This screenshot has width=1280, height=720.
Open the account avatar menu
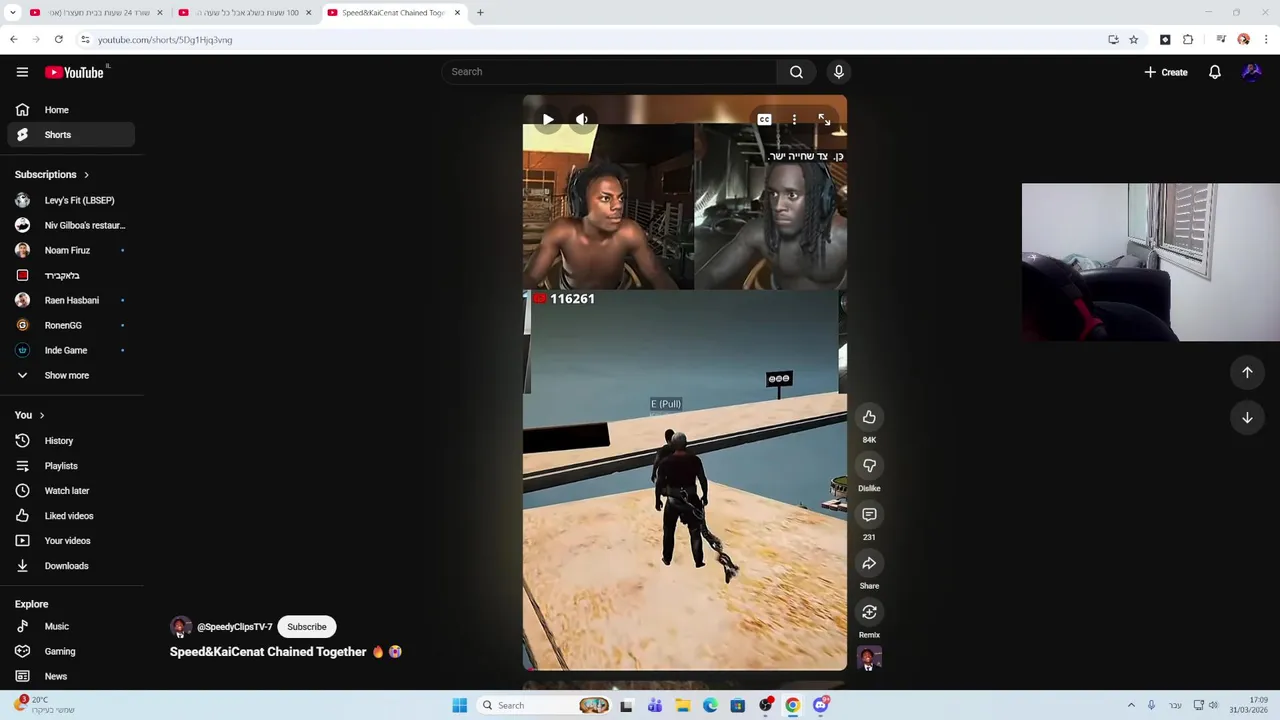1251,72
